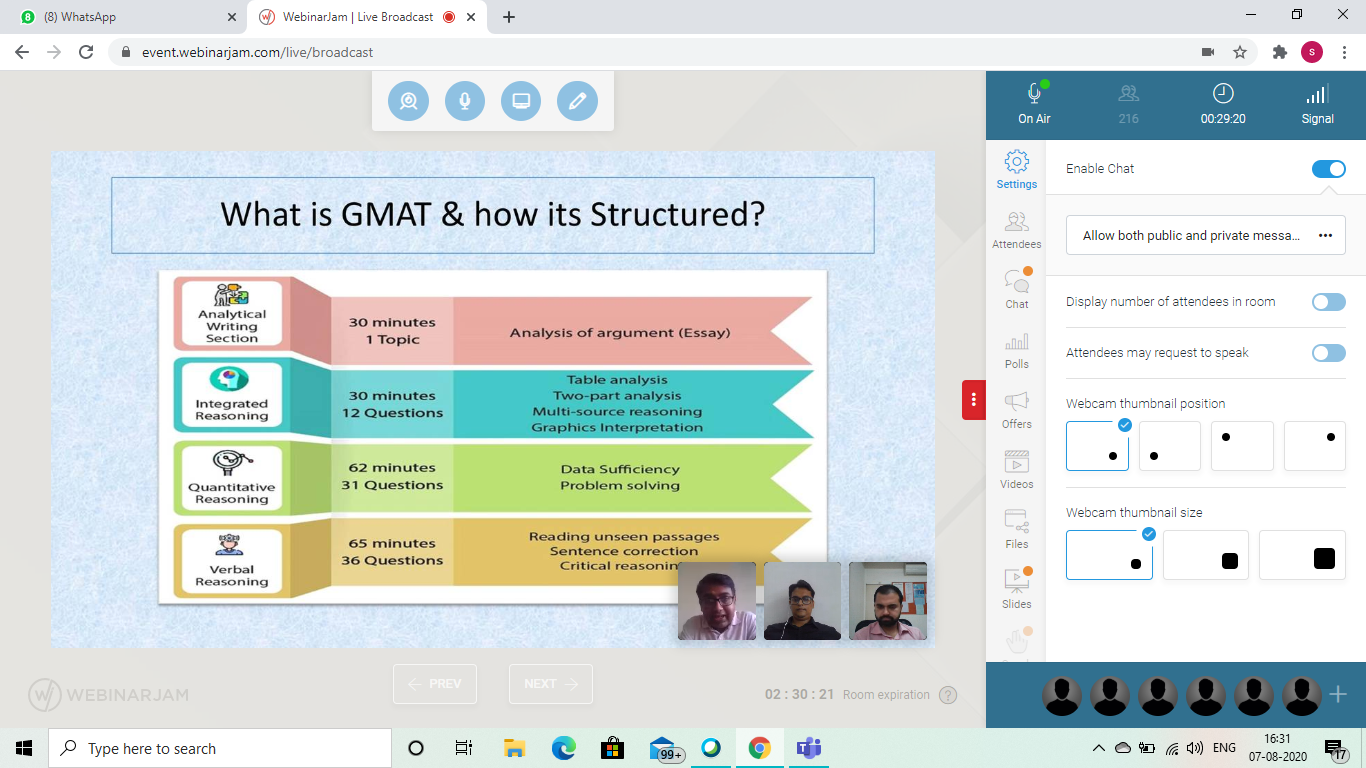The width and height of the screenshot is (1366, 768).
Task: Click the microphone icon in broadcast toolbar
Action: point(465,101)
